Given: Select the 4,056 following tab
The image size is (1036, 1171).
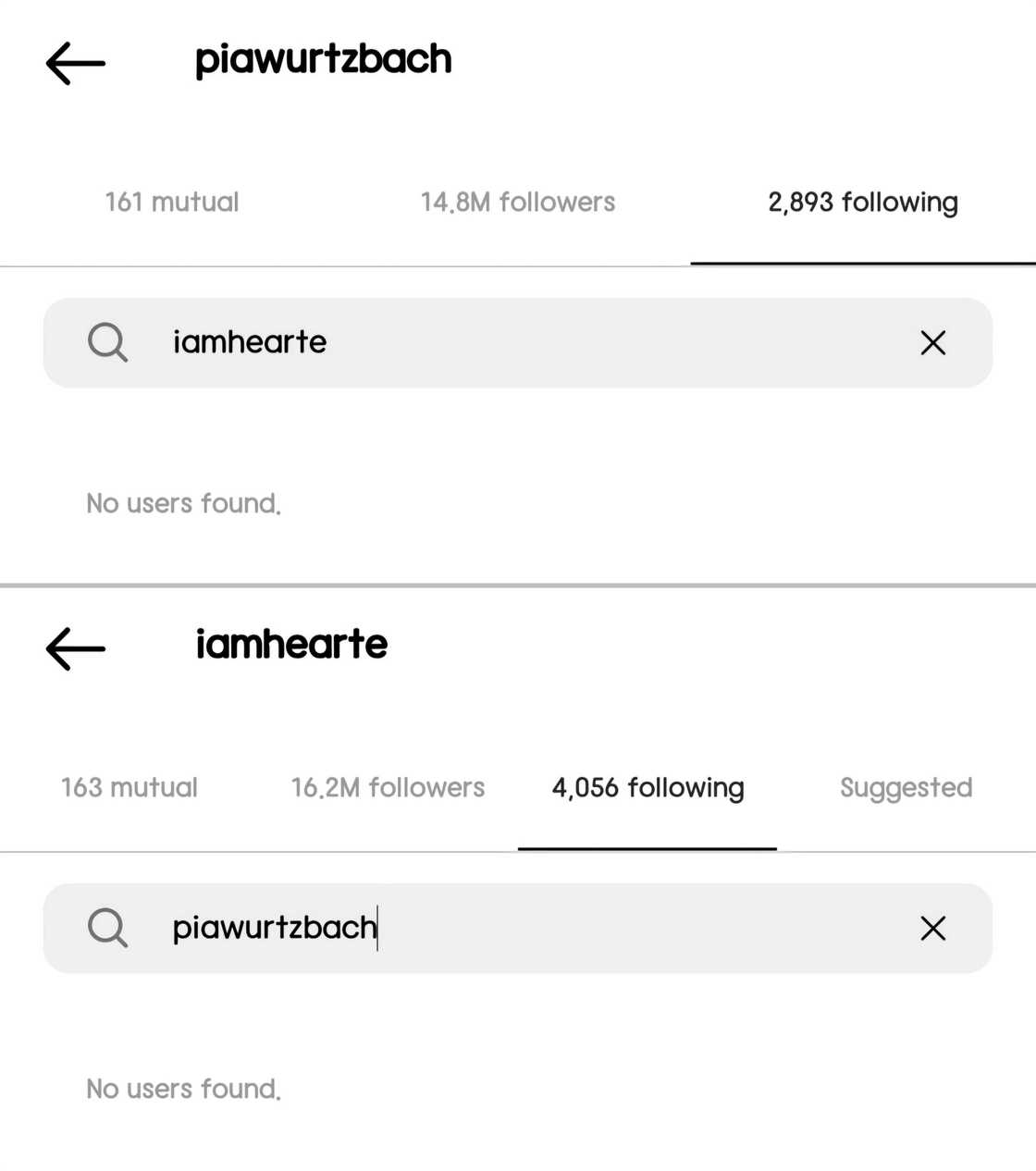Looking at the screenshot, I should click(647, 787).
